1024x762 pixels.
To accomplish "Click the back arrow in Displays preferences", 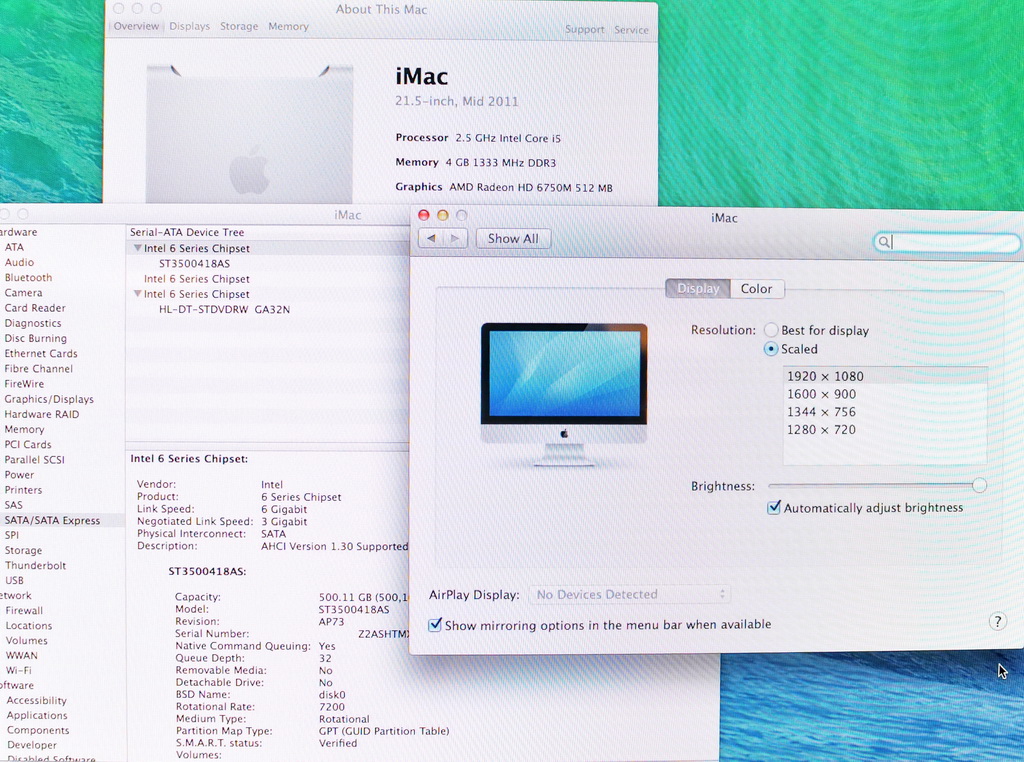I will (x=431, y=238).
